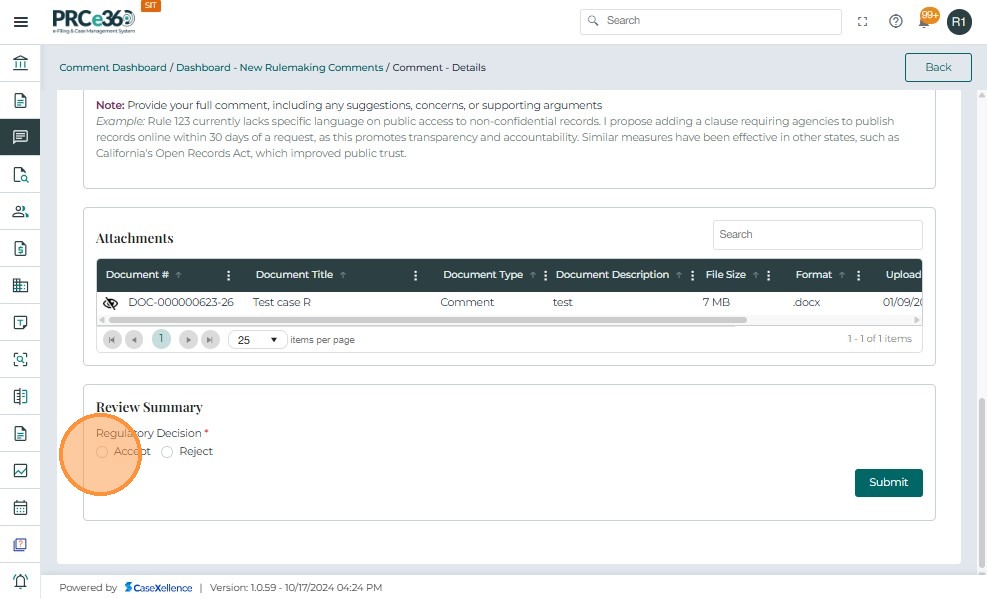Viewport: 987px width, 599px height.
Task: Open Document Title column menu
Action: [x=416, y=275]
